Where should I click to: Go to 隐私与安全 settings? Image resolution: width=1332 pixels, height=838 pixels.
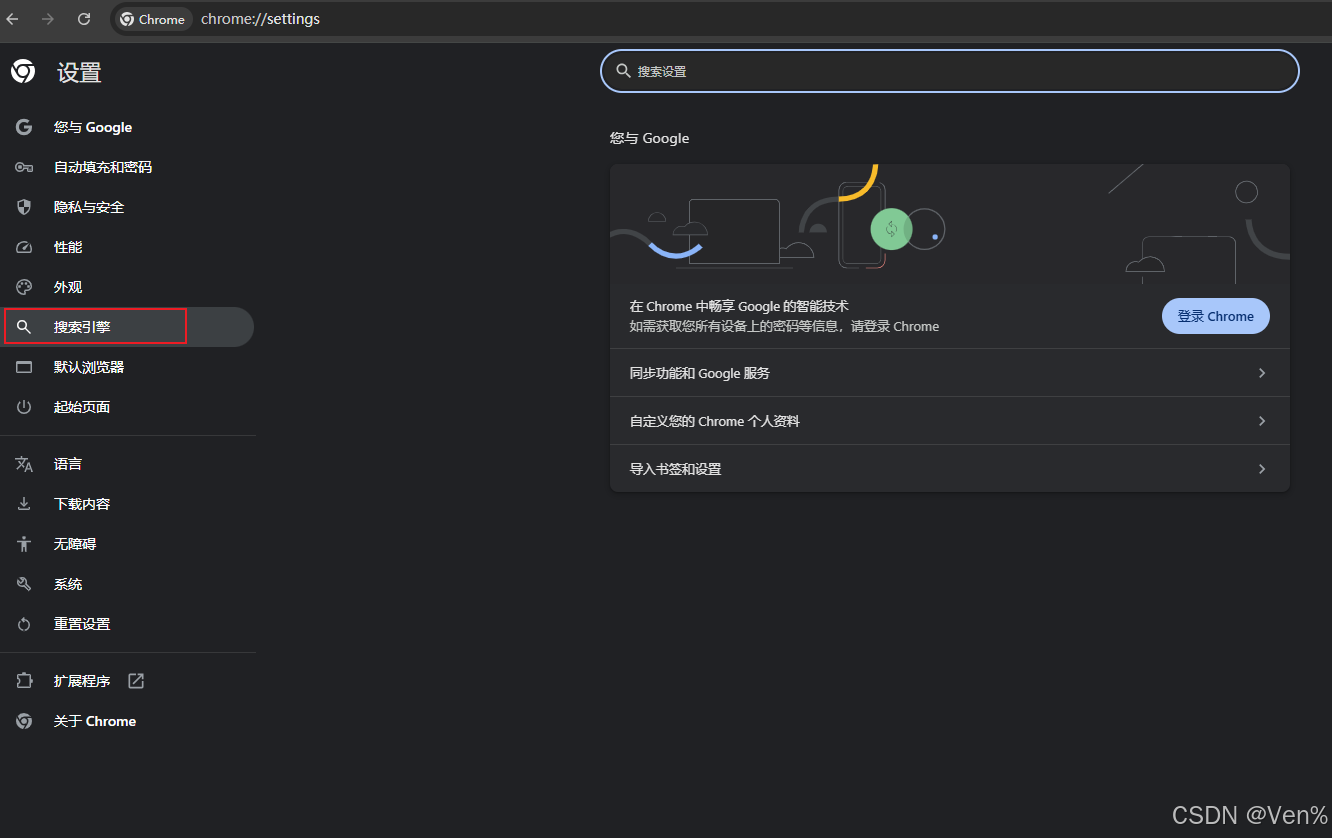127,207
